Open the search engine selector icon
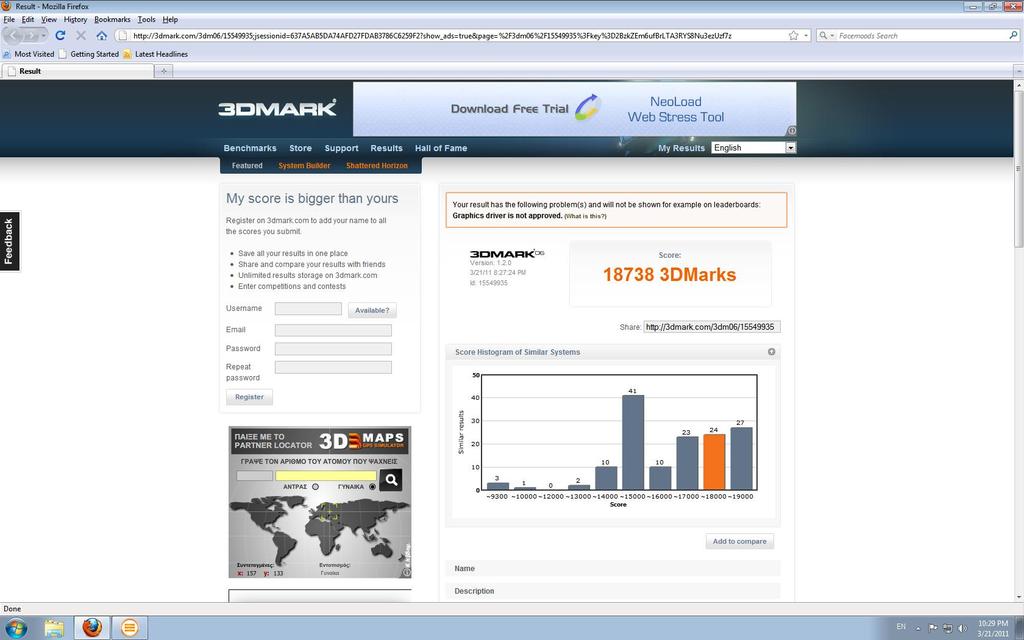Viewport: 1024px width, 640px height. point(826,35)
